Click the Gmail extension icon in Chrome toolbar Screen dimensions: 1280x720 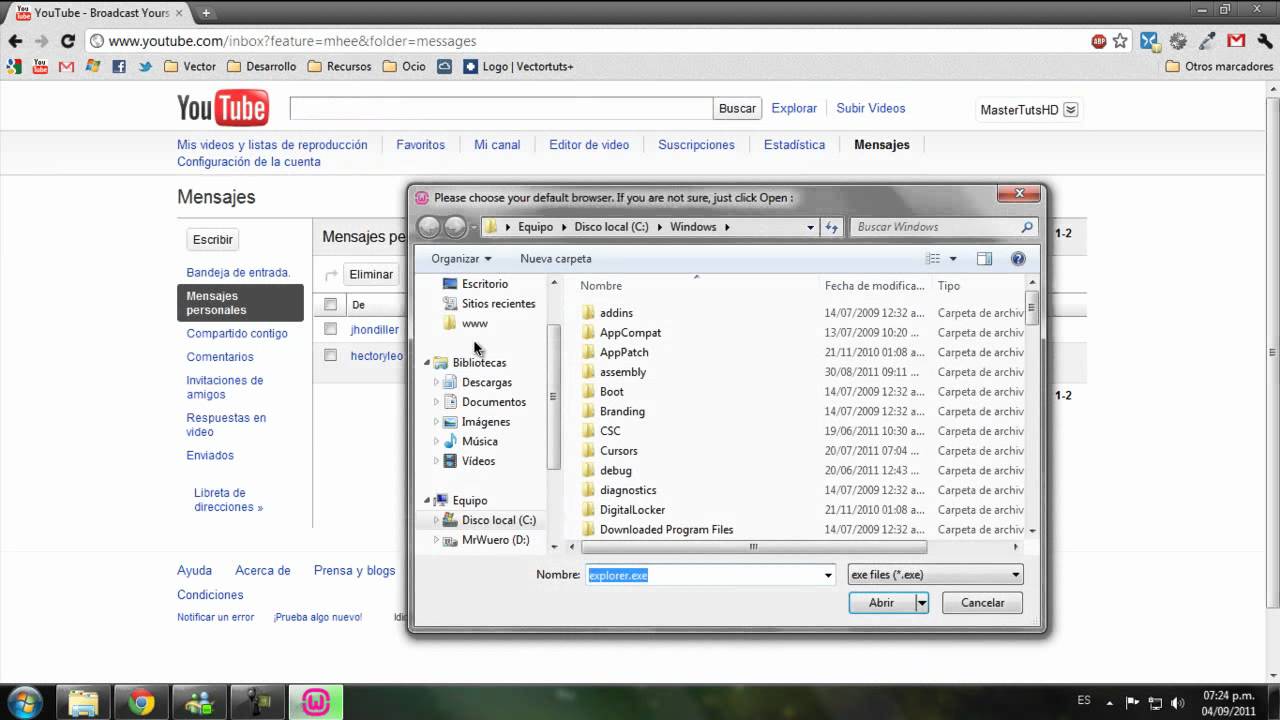[1236, 41]
